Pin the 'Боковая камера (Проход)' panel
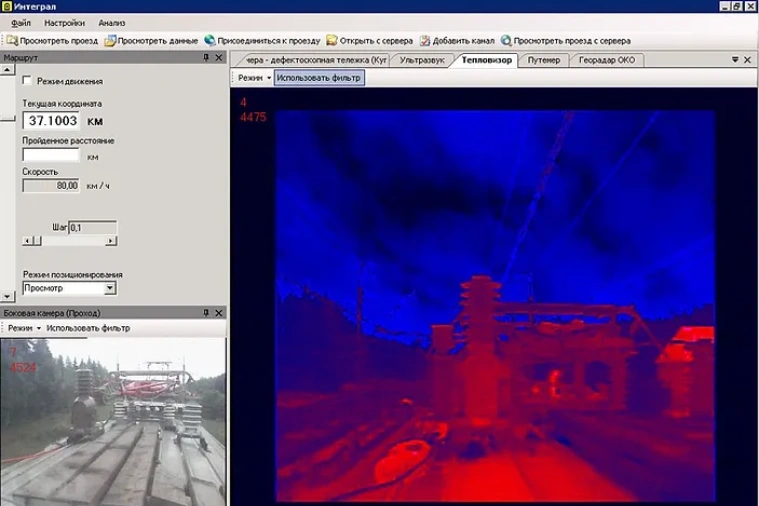The image size is (759, 506). pyautogui.click(x=206, y=313)
